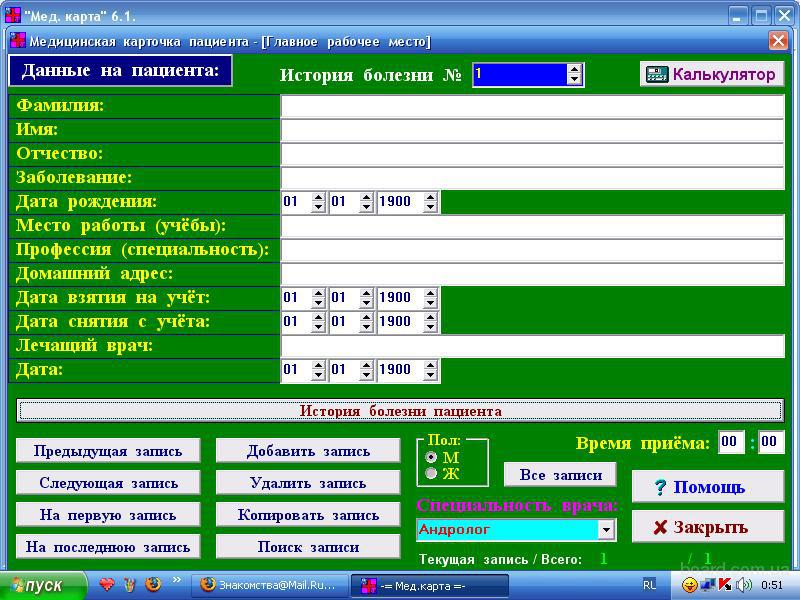800x600 pixels.
Task: Click the Лечащий врач input field
Action: (532, 346)
